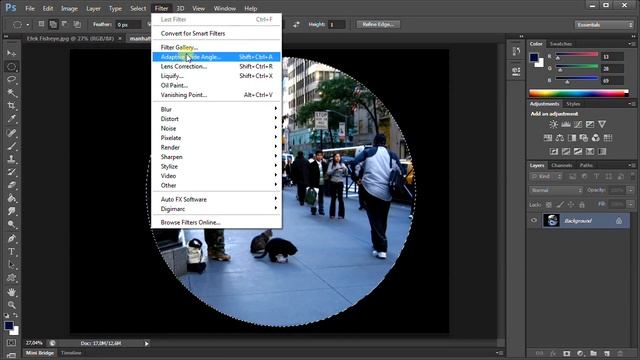Select the Zoom tool

(11, 305)
